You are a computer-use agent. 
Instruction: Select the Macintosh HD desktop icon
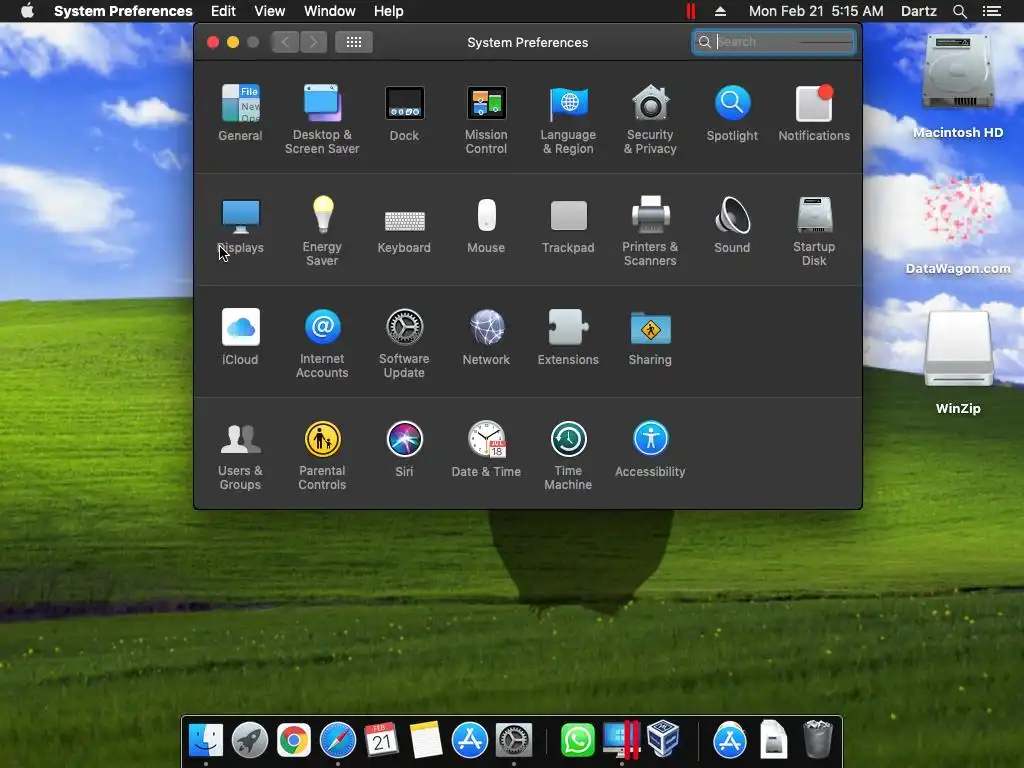point(958,86)
